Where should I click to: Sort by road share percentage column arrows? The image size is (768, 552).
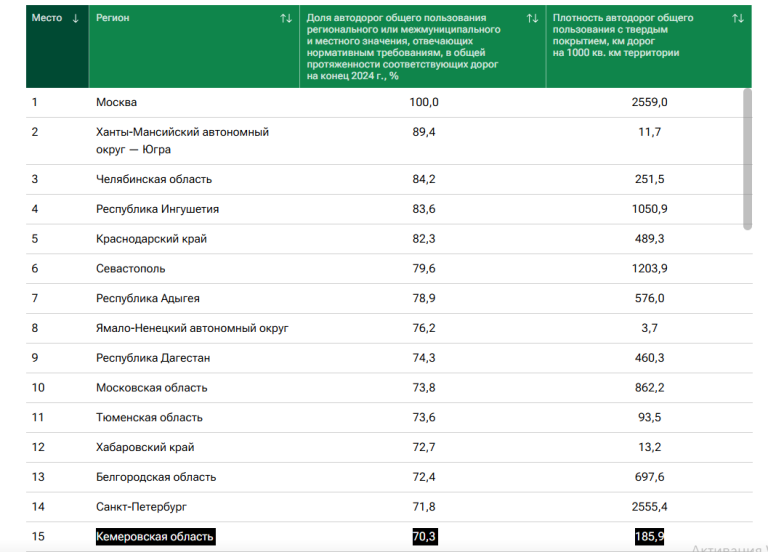(x=532, y=18)
